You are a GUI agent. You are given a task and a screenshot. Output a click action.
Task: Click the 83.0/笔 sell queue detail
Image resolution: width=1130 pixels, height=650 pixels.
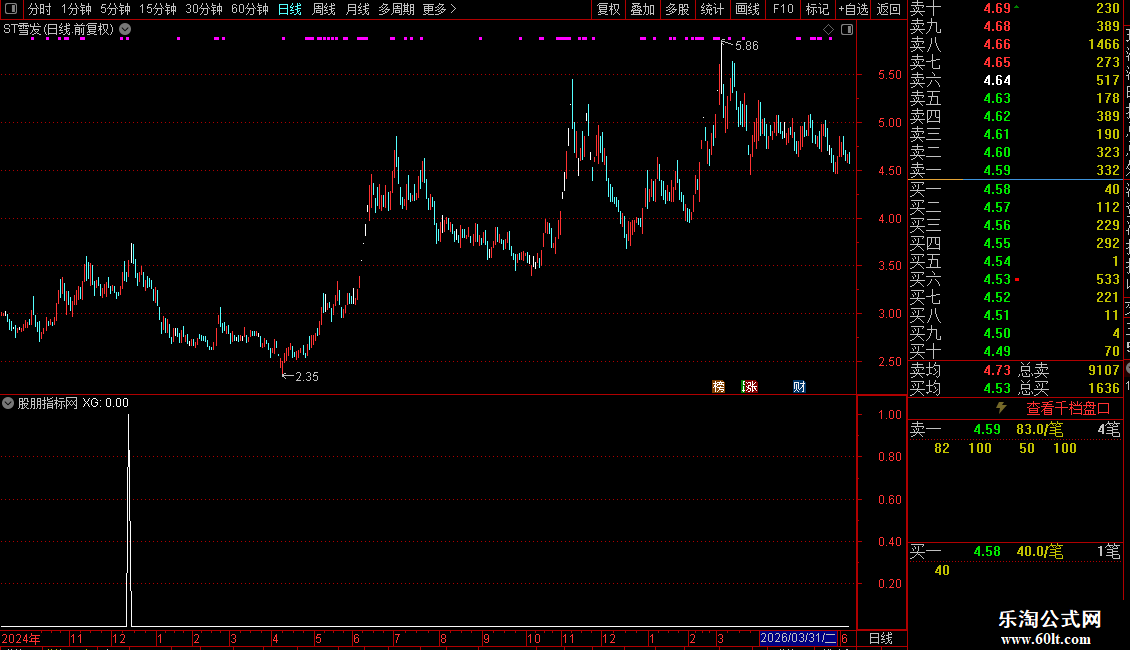tap(1040, 429)
